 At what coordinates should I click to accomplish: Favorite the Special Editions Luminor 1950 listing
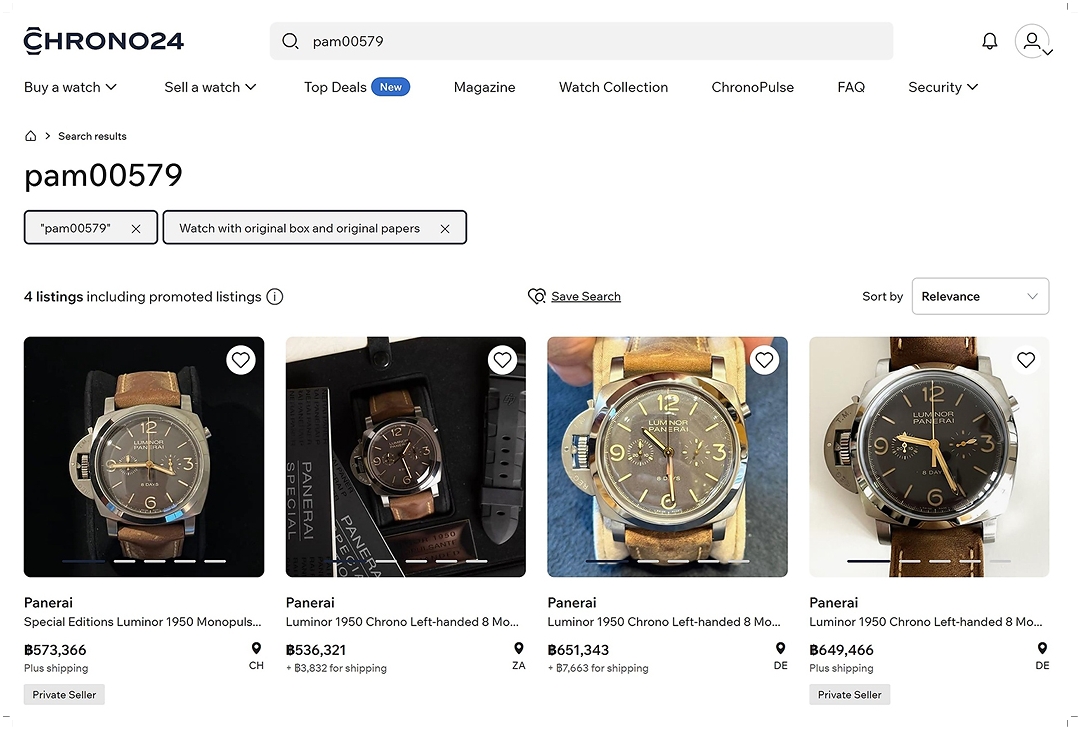[240, 360]
